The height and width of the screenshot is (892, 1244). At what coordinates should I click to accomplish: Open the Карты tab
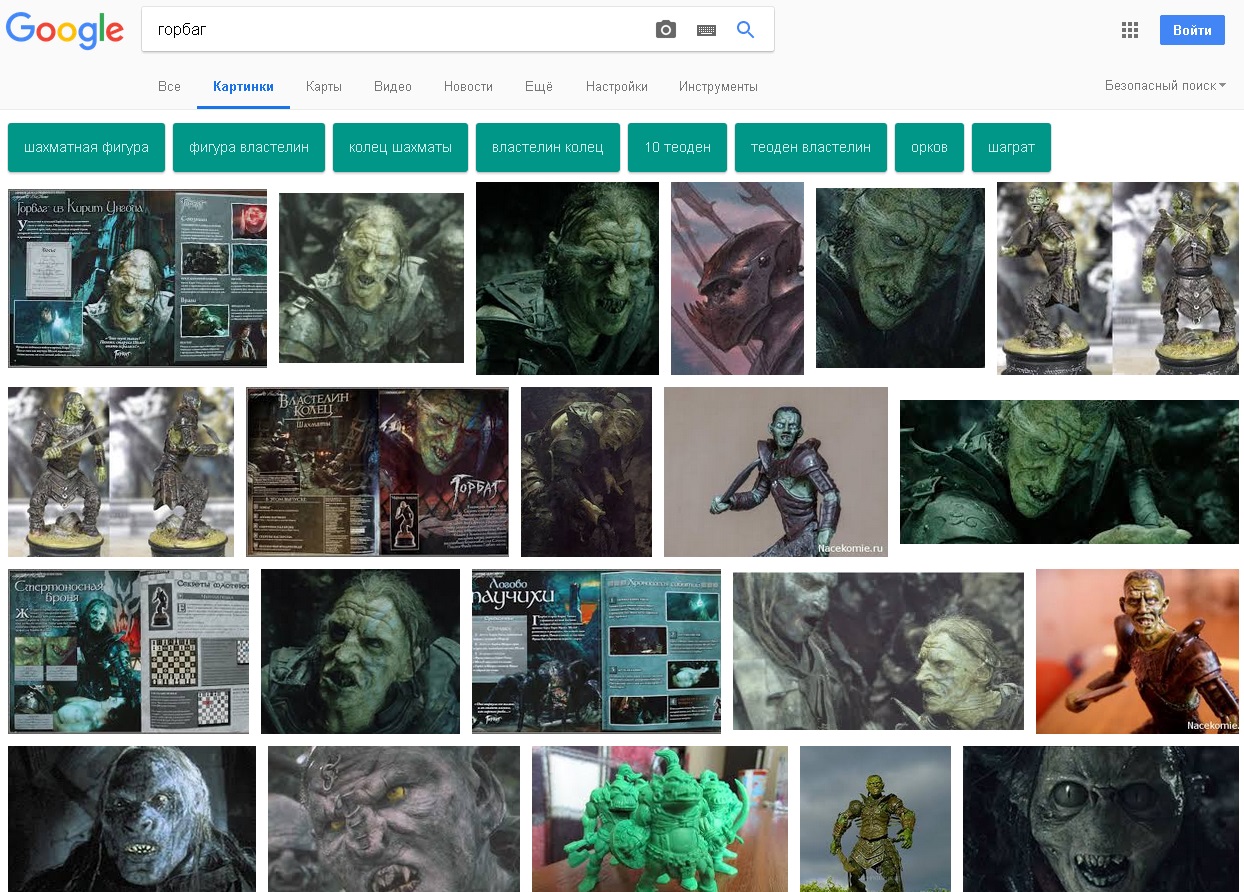point(324,87)
